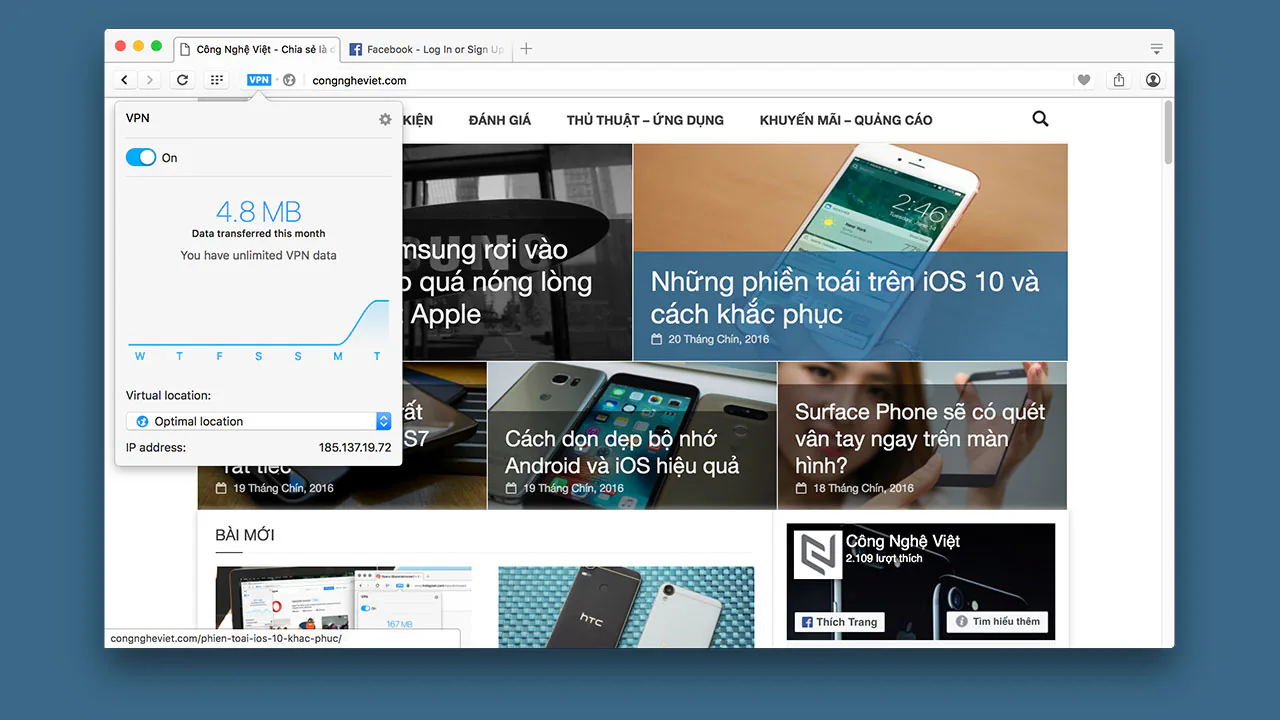Open the ĐÁNH GIÁ menu
This screenshot has width=1280, height=720.
[500, 120]
